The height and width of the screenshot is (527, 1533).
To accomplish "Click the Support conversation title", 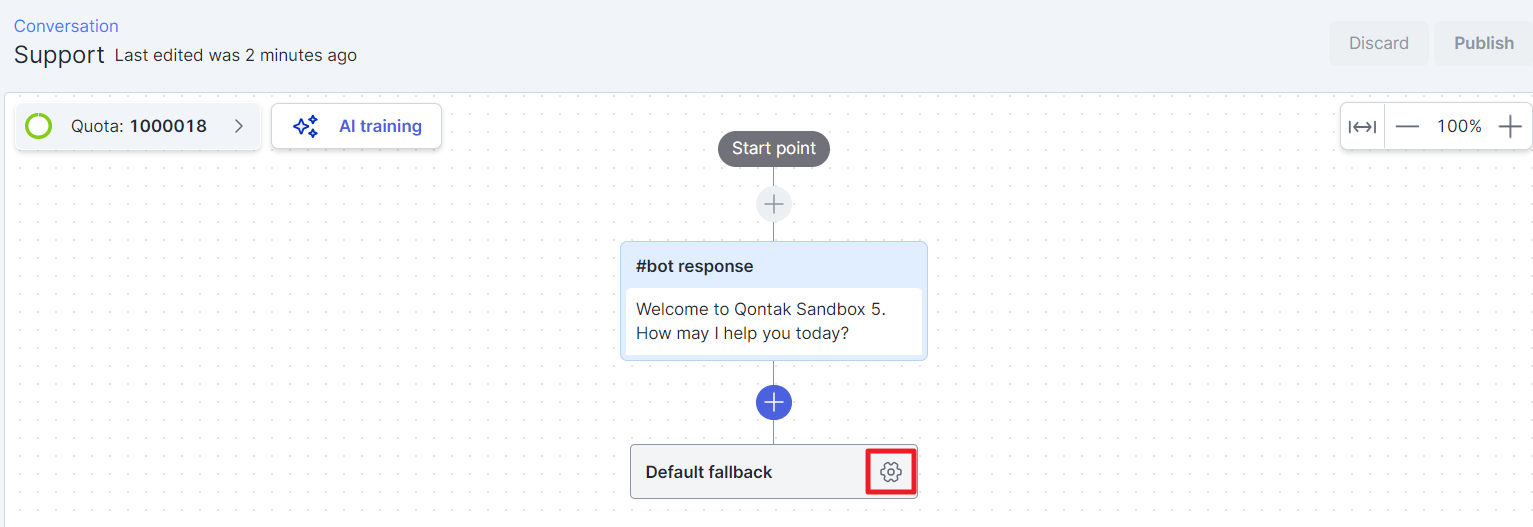I will (x=59, y=55).
